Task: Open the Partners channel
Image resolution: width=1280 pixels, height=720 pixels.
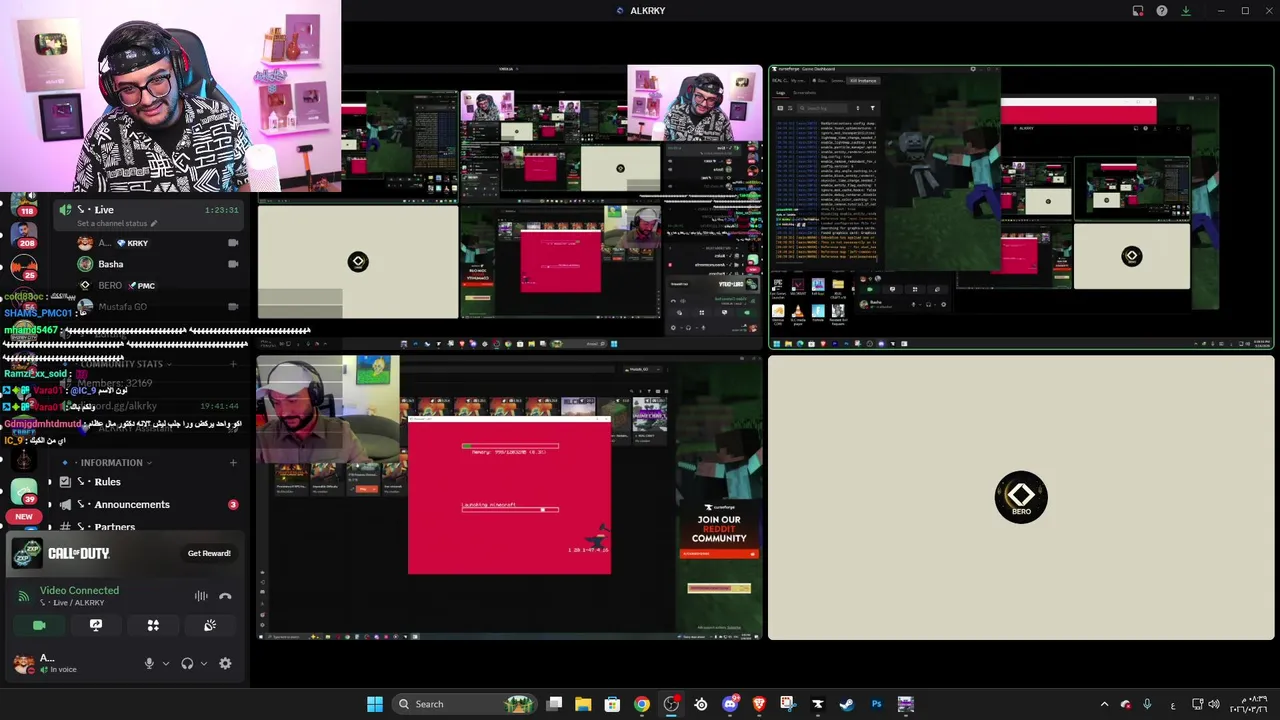Action: (115, 527)
